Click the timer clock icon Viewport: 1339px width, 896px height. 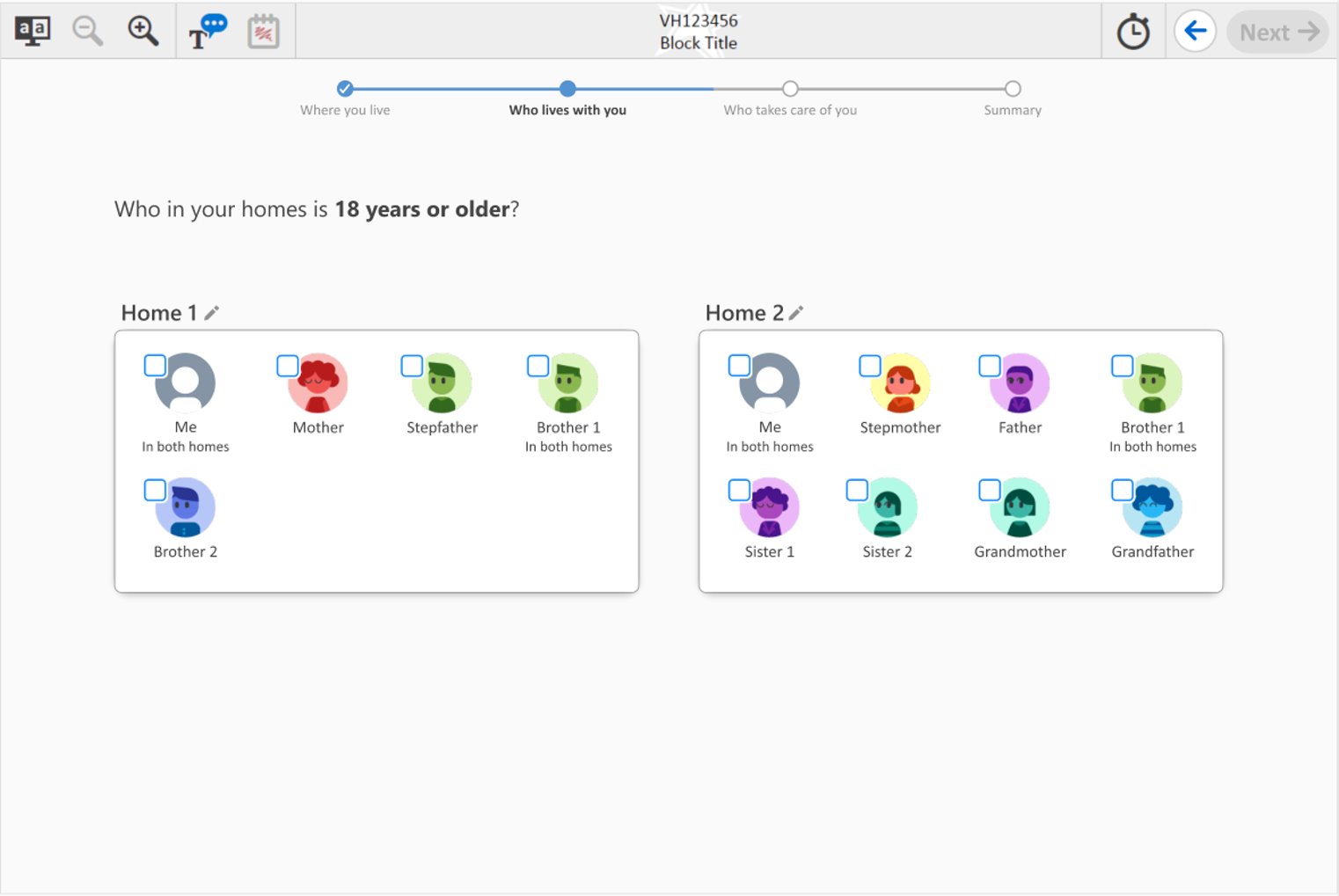(x=1133, y=32)
